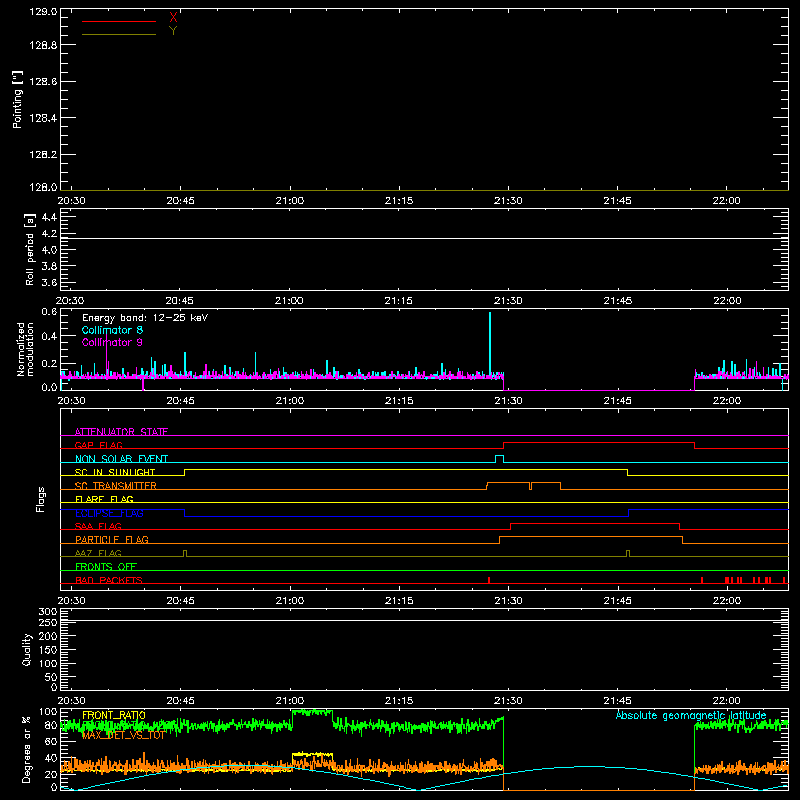800x800 pixels.
Task: Click the short NON_SOLAR_EVENT pulse near 21:29
Action: click(x=499, y=458)
